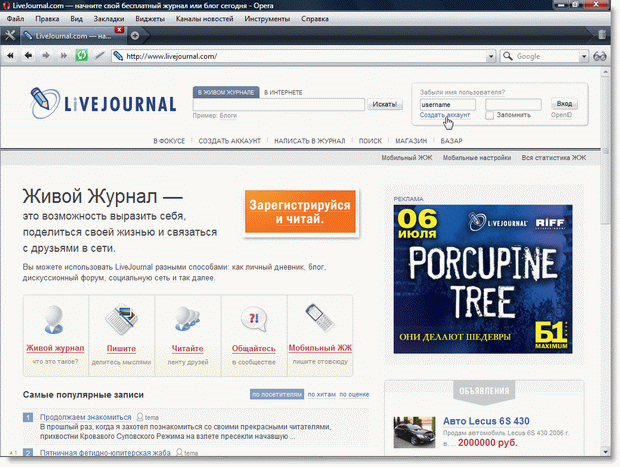Open the Вид menu
The image size is (620, 467).
(76, 19)
